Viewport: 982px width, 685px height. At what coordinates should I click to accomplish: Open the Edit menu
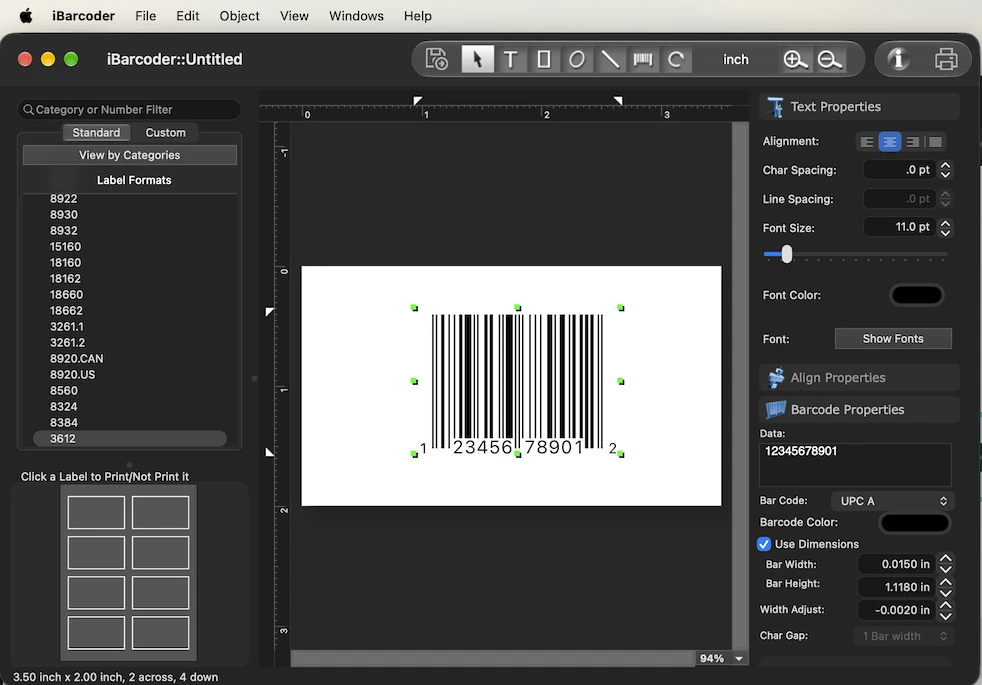coord(187,16)
